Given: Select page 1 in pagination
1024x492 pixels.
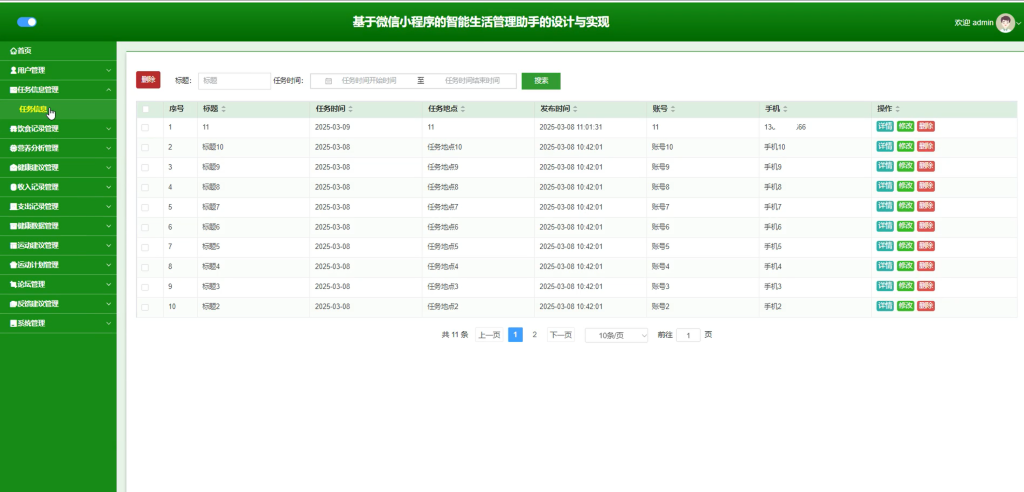Looking at the screenshot, I should click(x=515, y=335).
